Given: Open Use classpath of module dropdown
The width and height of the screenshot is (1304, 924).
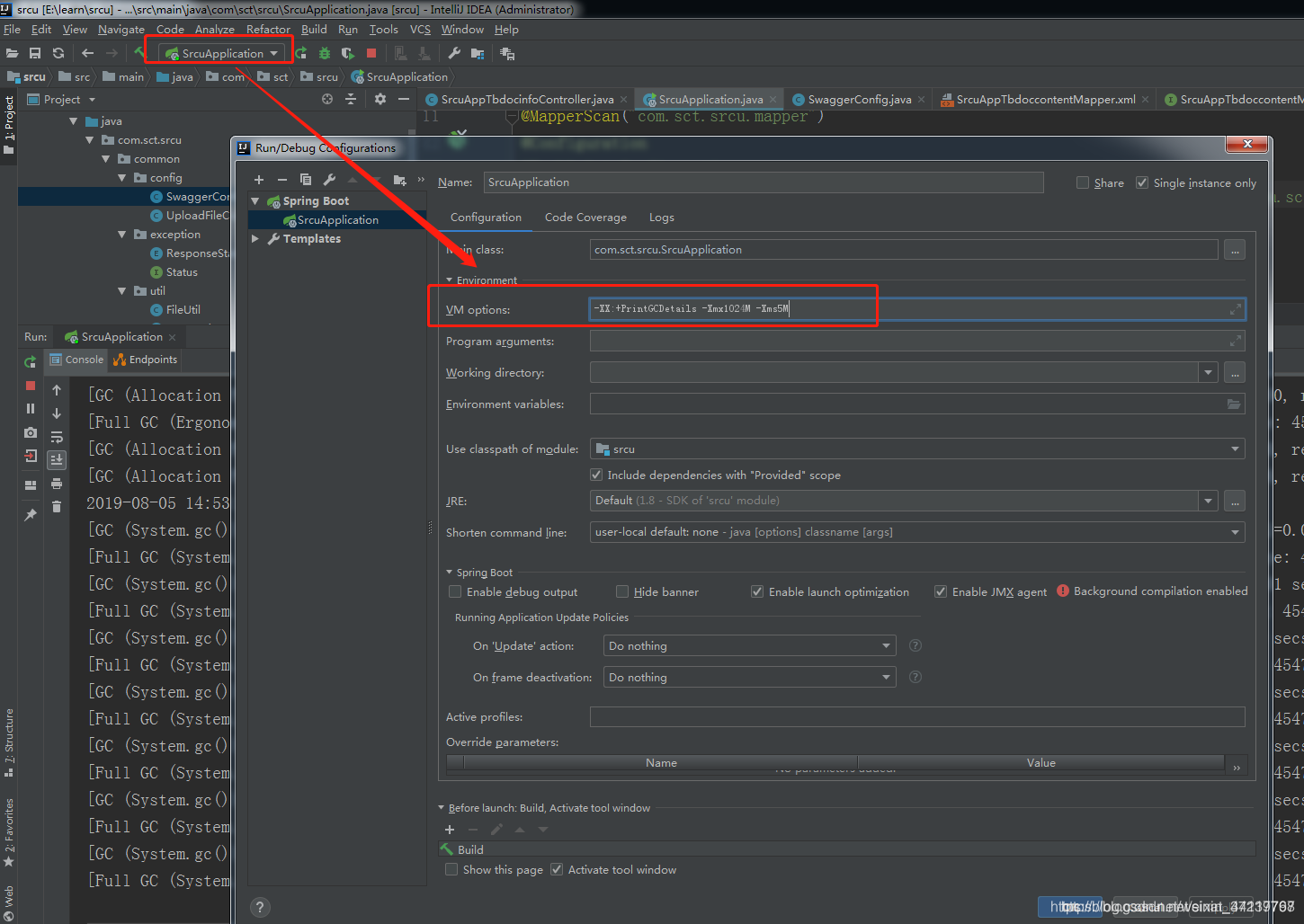Looking at the screenshot, I should pos(917,449).
